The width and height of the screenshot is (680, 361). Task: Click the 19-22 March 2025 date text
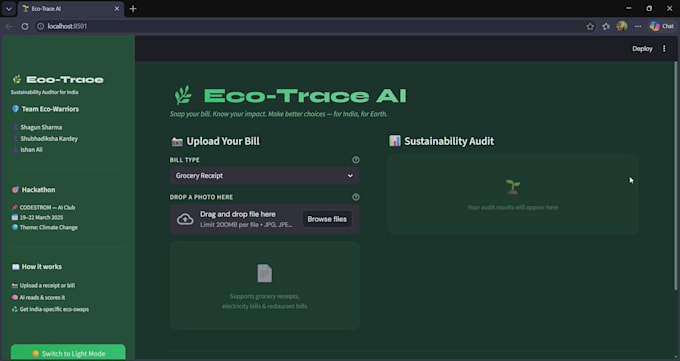pos(41,217)
